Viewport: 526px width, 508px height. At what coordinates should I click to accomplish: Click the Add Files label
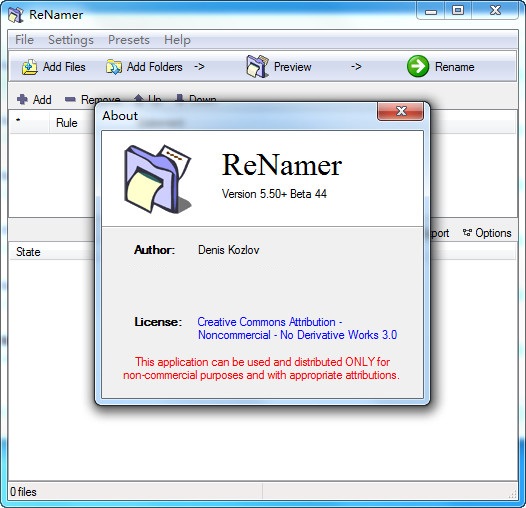(x=64, y=67)
